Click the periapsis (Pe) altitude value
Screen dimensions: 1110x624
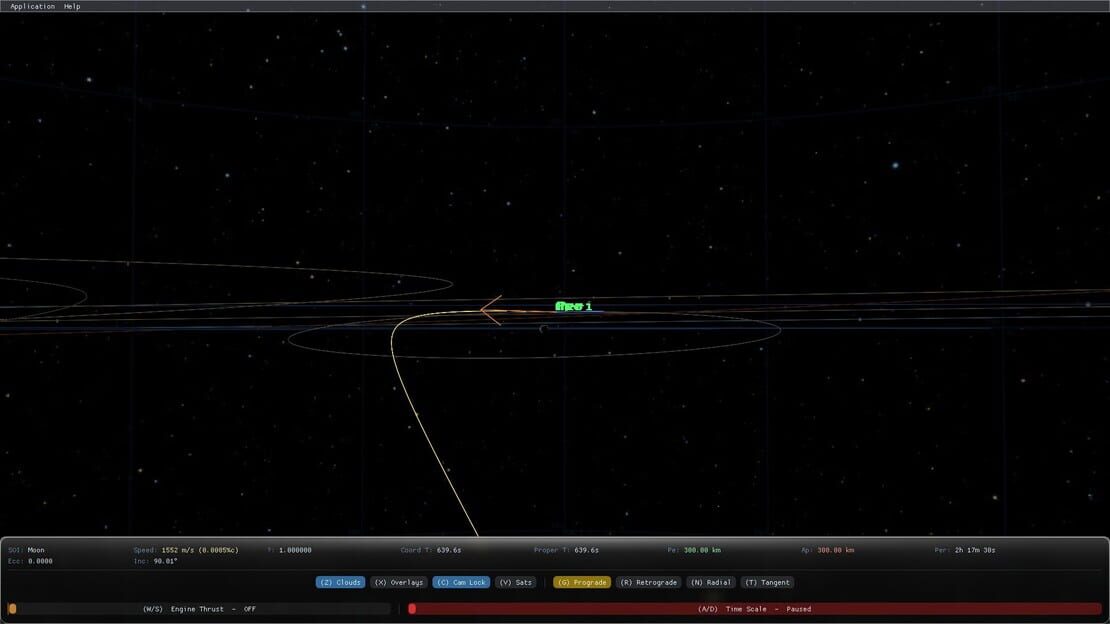point(702,550)
